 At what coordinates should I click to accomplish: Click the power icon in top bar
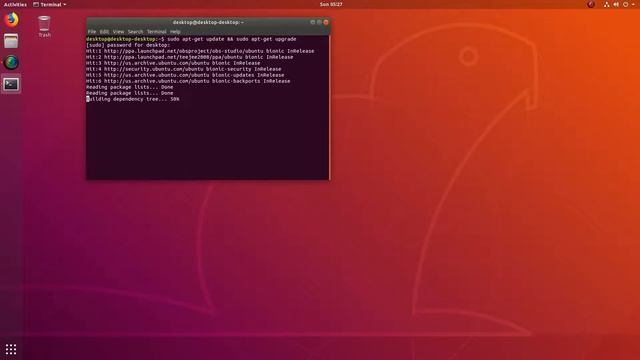(625, 4)
